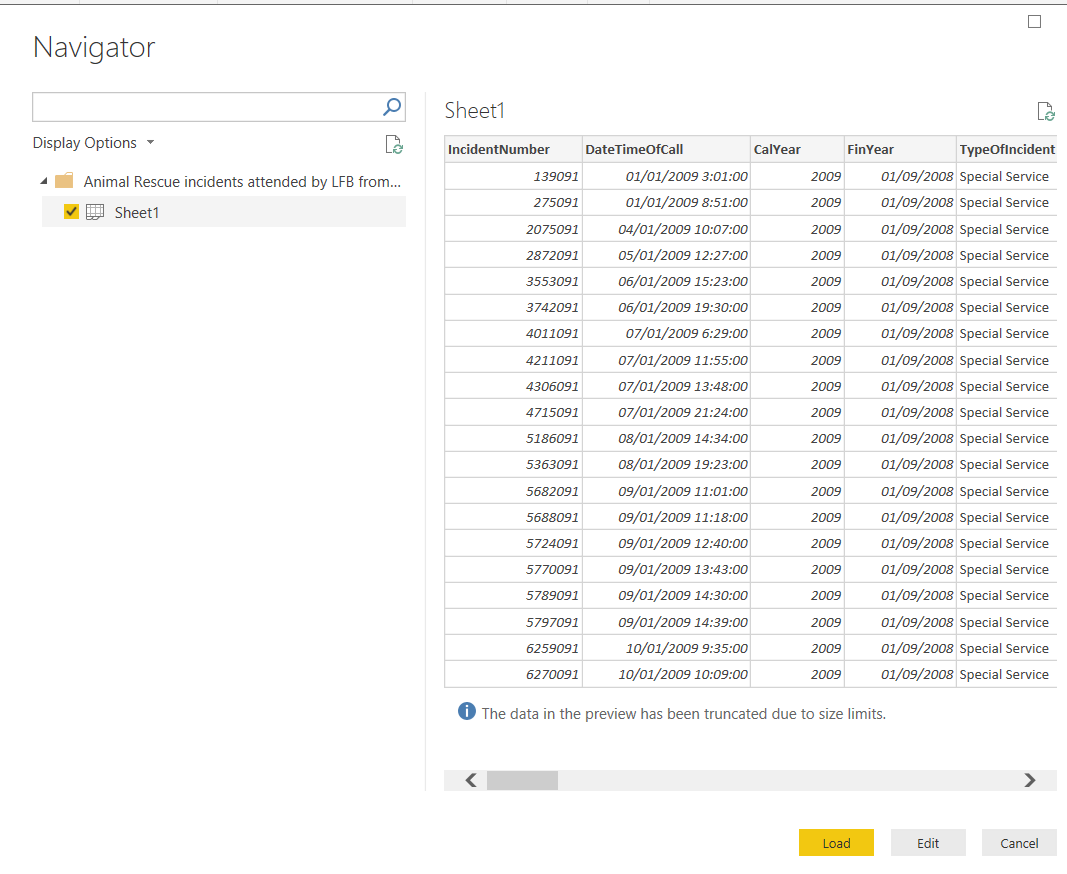Click the Cancel button
The width and height of the screenshot is (1067, 874).
pyautogui.click(x=1019, y=843)
